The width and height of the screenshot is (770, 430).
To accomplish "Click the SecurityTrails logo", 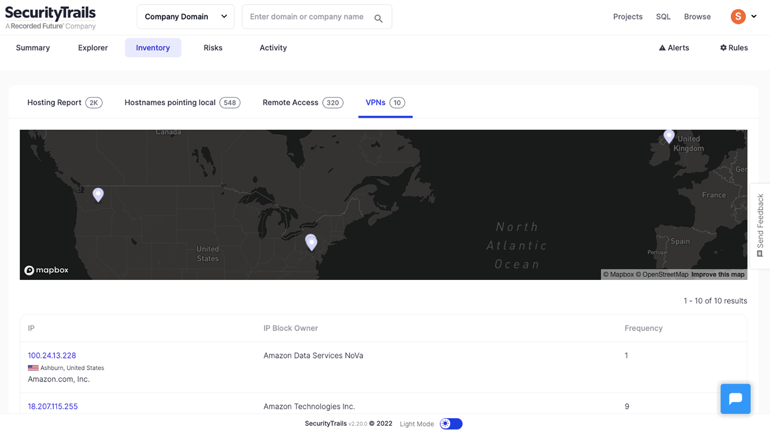I will click(50, 18).
